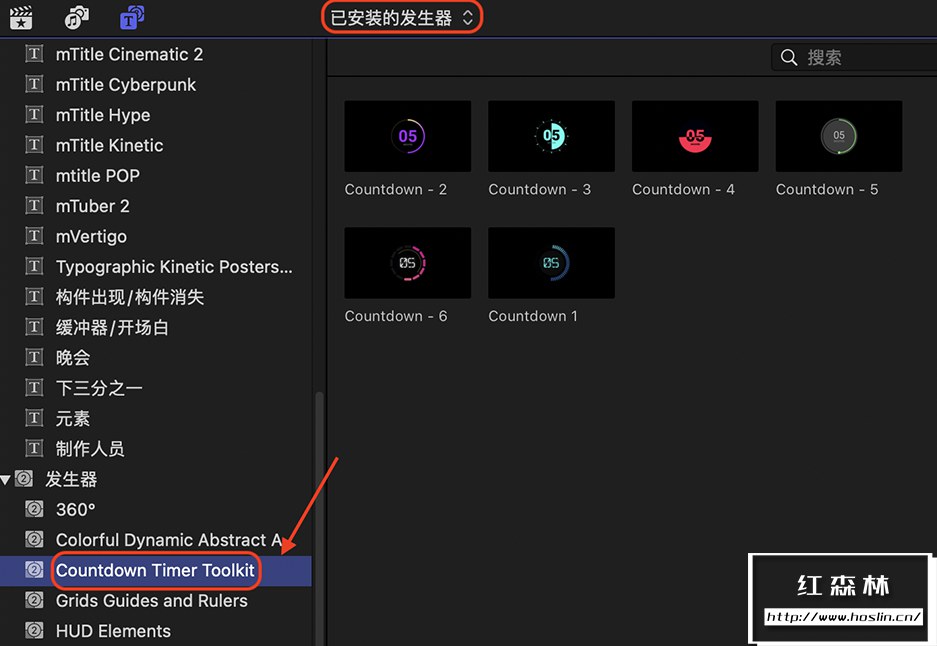Click title icon beside 晚会
937x646 pixels.
34,358
